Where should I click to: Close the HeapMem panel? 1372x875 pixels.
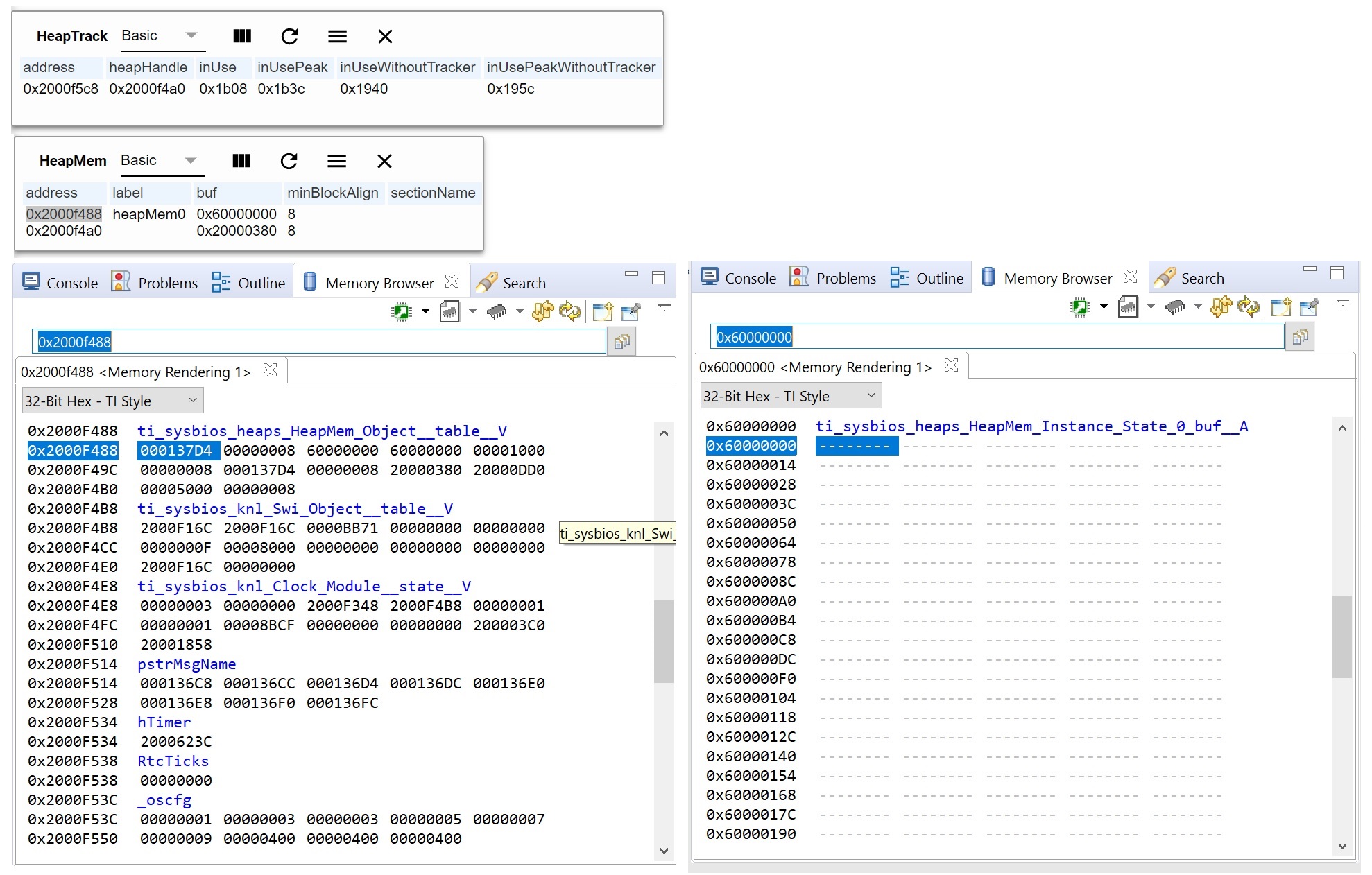point(384,161)
